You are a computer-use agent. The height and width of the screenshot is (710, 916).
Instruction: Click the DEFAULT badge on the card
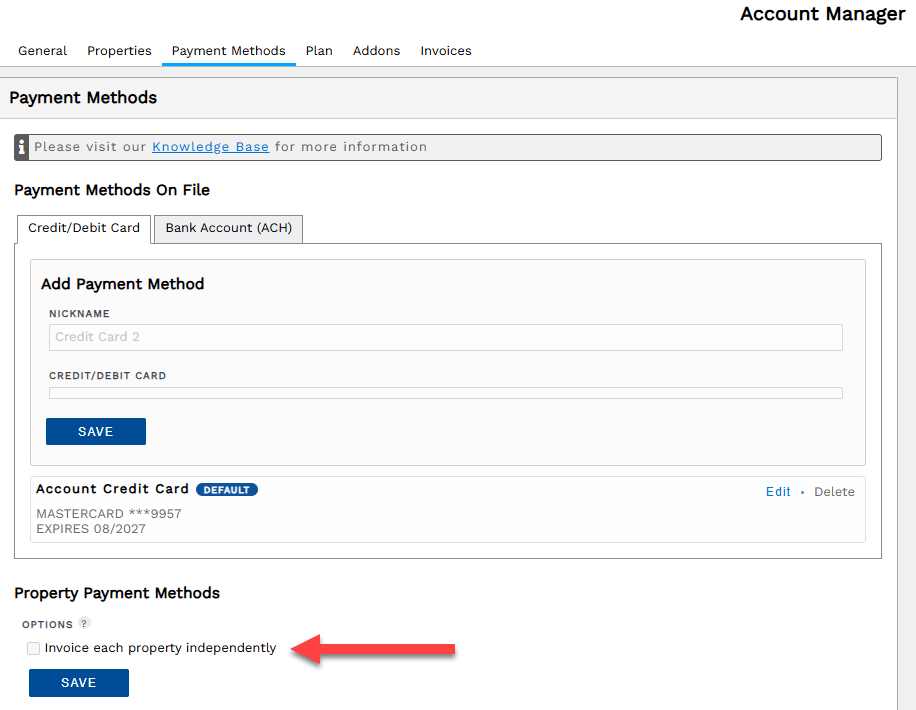click(x=227, y=490)
